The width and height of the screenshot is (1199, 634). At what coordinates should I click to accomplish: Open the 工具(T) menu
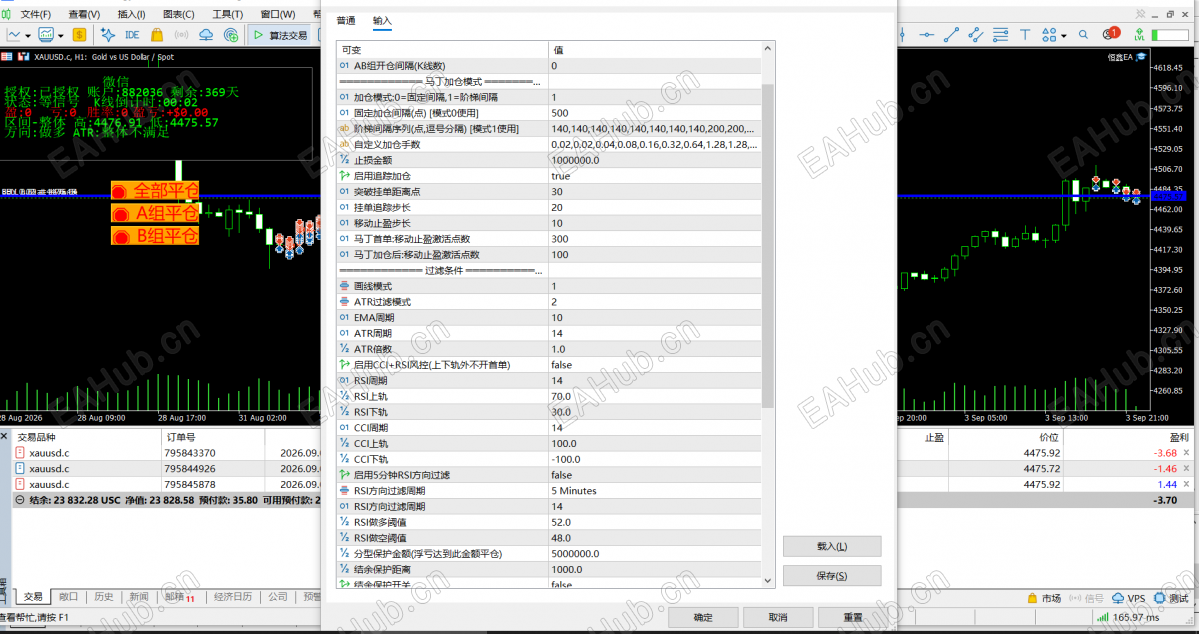[227, 15]
